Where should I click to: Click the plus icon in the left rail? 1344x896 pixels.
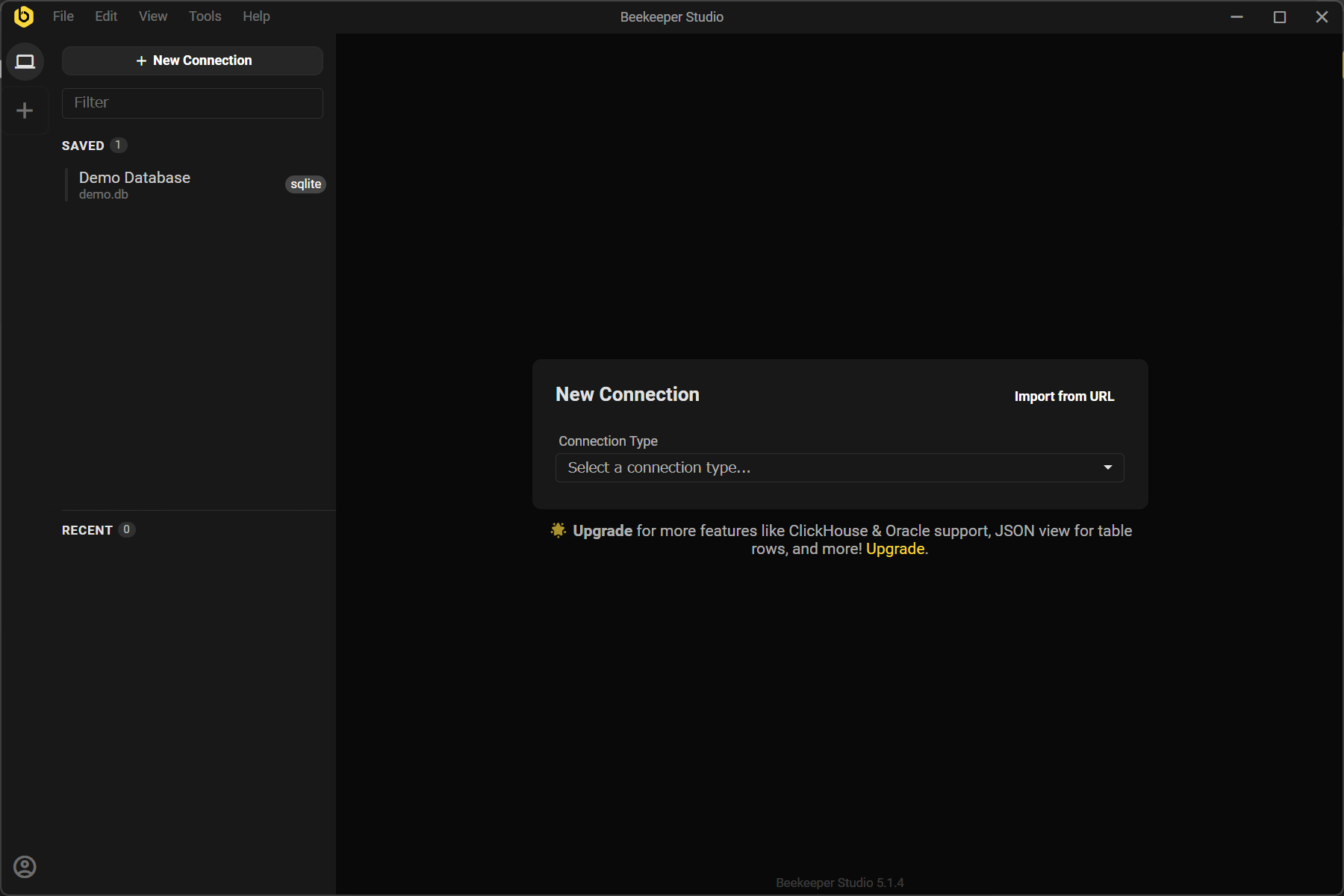(x=25, y=111)
